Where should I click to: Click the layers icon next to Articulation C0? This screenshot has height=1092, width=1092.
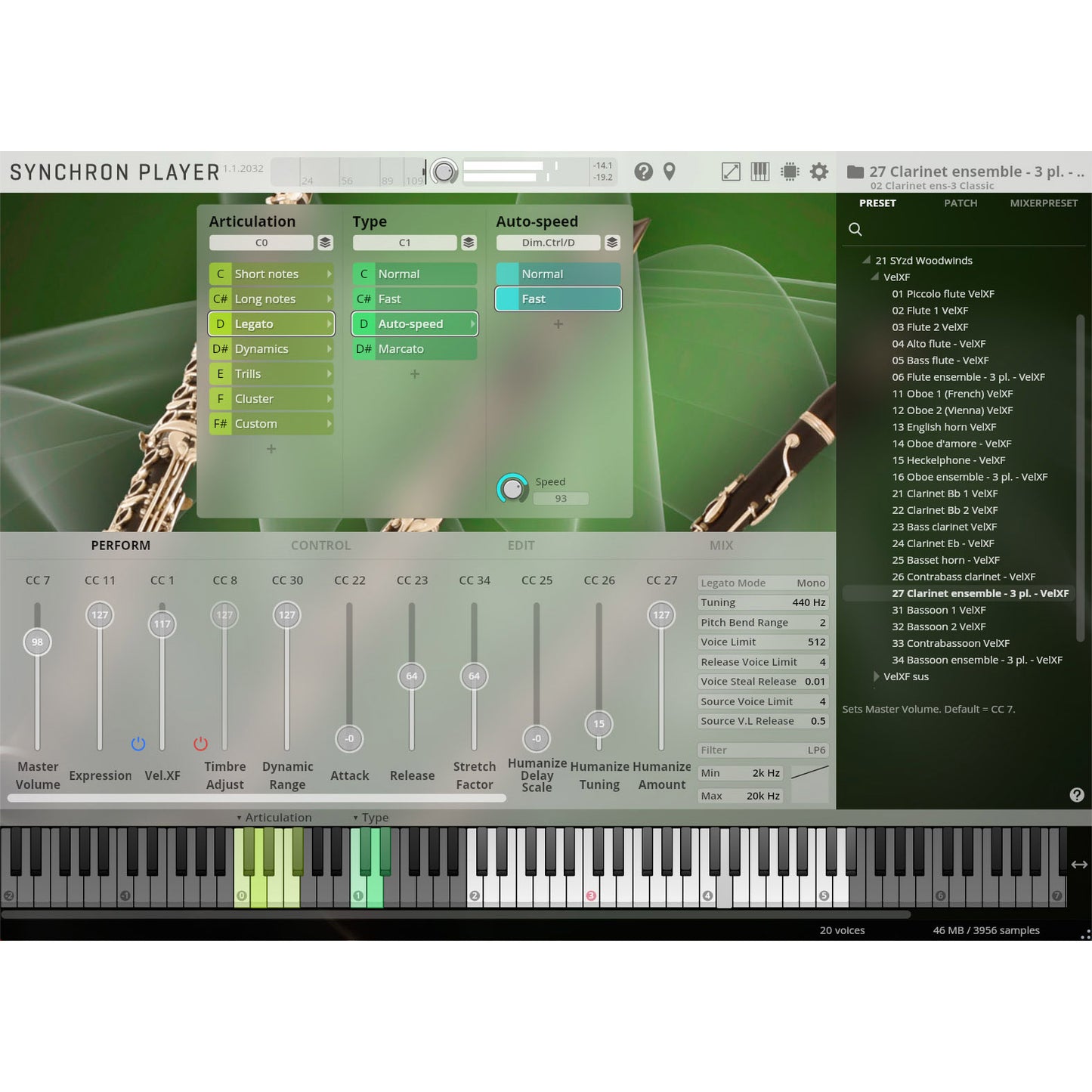point(325,243)
